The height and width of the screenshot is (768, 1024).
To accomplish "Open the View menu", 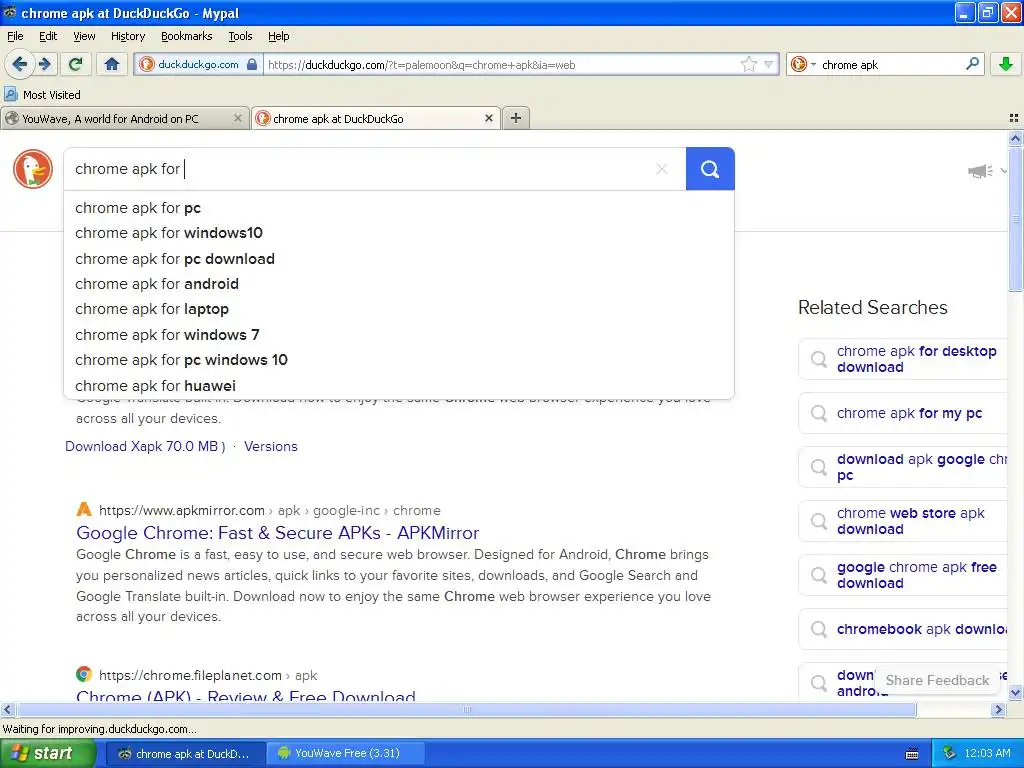I will (x=84, y=36).
